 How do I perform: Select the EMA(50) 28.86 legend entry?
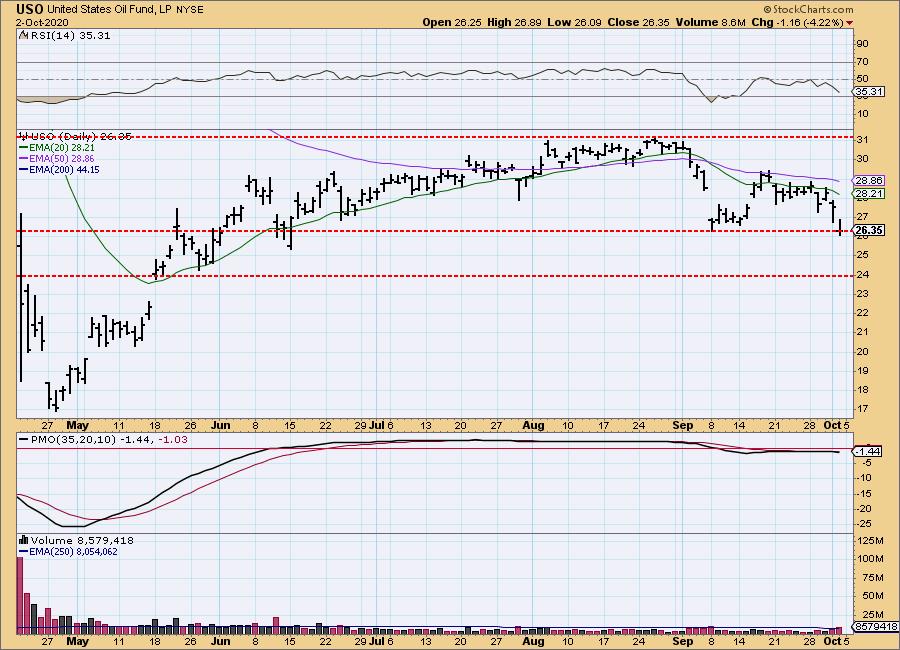(x=57, y=158)
